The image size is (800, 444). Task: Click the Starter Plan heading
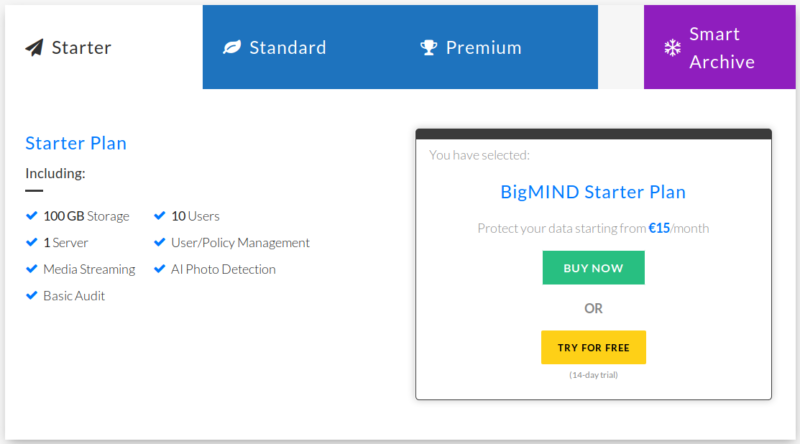coord(76,143)
